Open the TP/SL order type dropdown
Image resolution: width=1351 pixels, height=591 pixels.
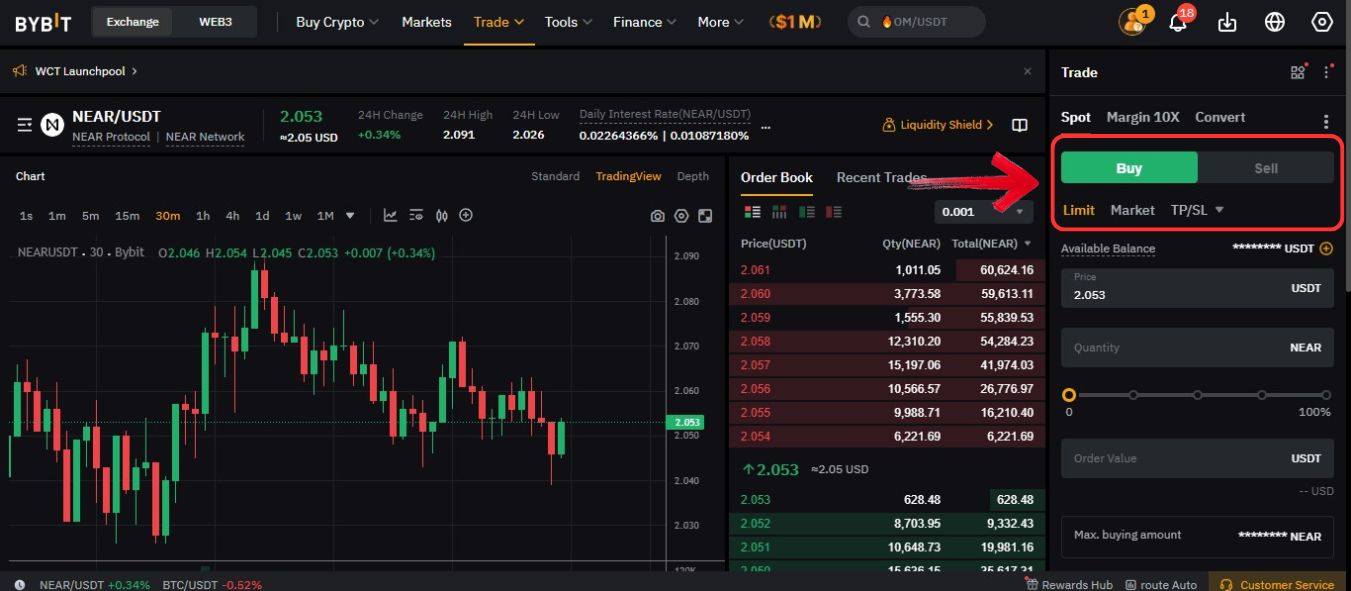1197,210
